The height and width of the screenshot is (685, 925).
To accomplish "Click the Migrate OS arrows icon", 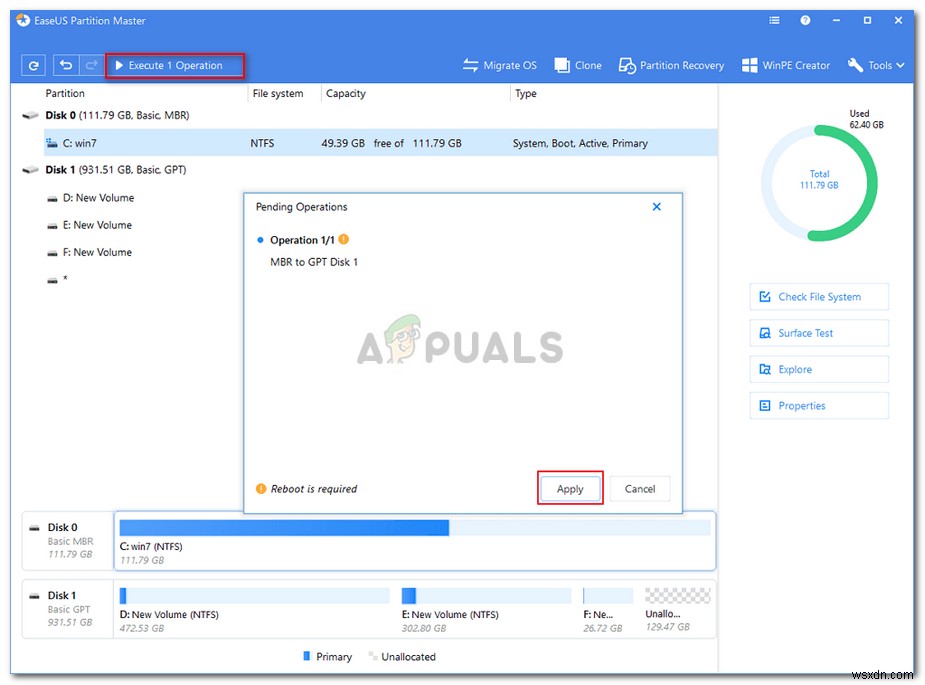I will pyautogui.click(x=470, y=65).
